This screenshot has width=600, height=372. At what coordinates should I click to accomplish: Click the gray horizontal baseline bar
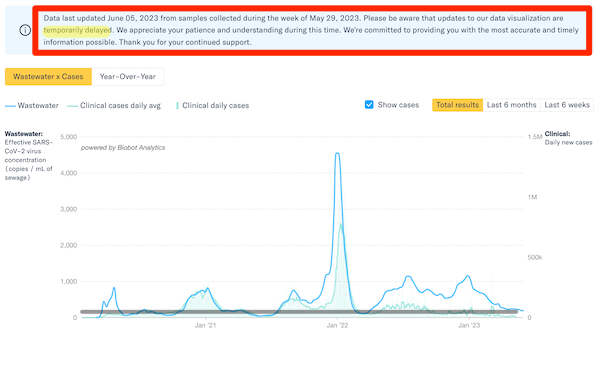[299, 312]
